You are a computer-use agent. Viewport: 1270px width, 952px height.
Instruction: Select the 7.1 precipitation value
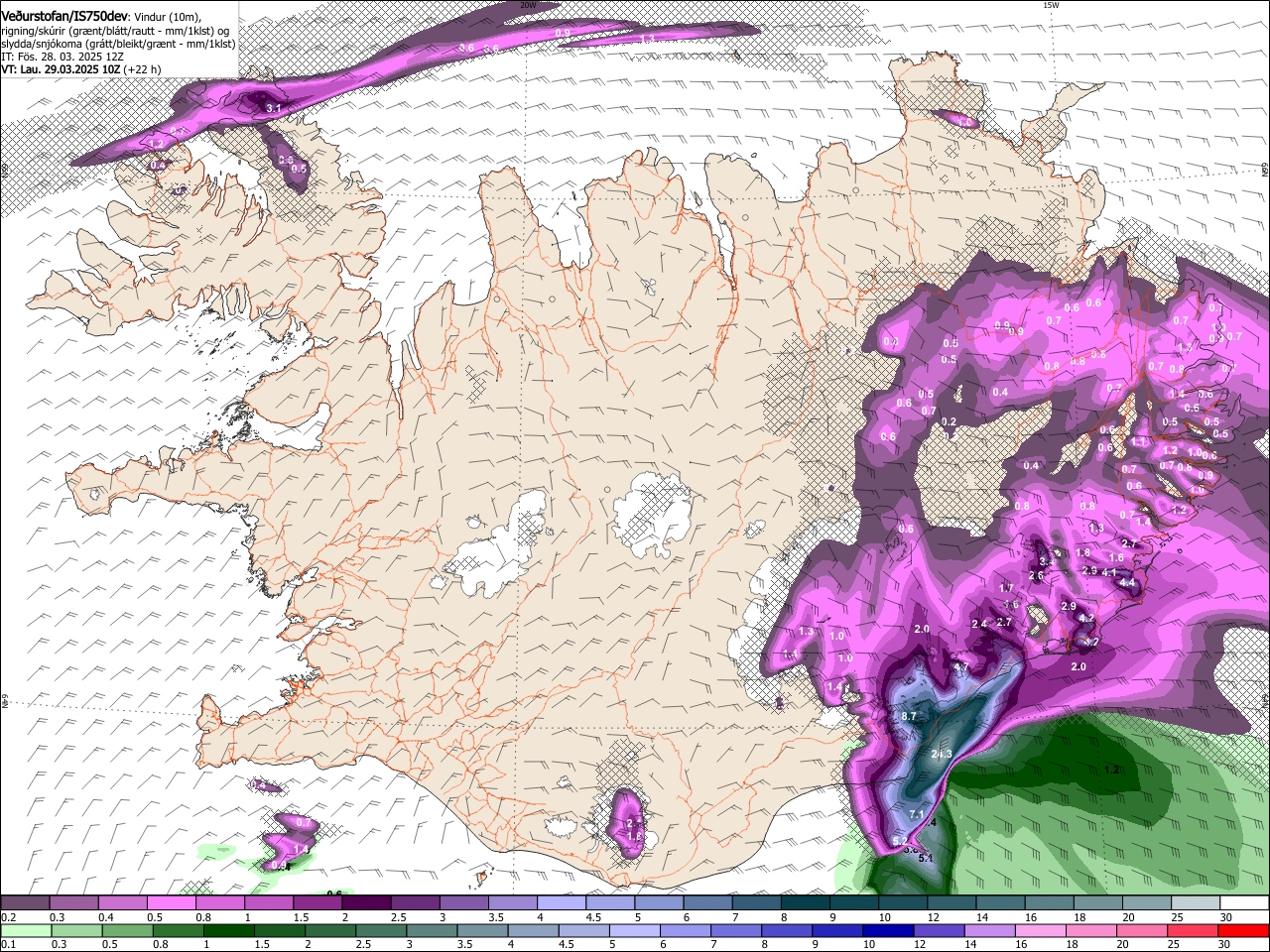917,815
